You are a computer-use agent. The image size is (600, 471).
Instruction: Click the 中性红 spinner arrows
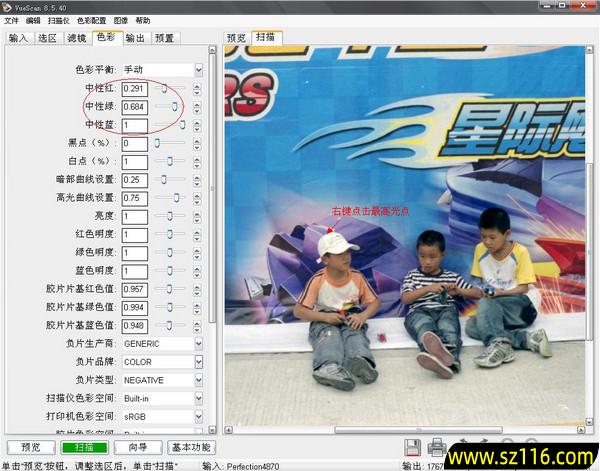tap(197, 89)
